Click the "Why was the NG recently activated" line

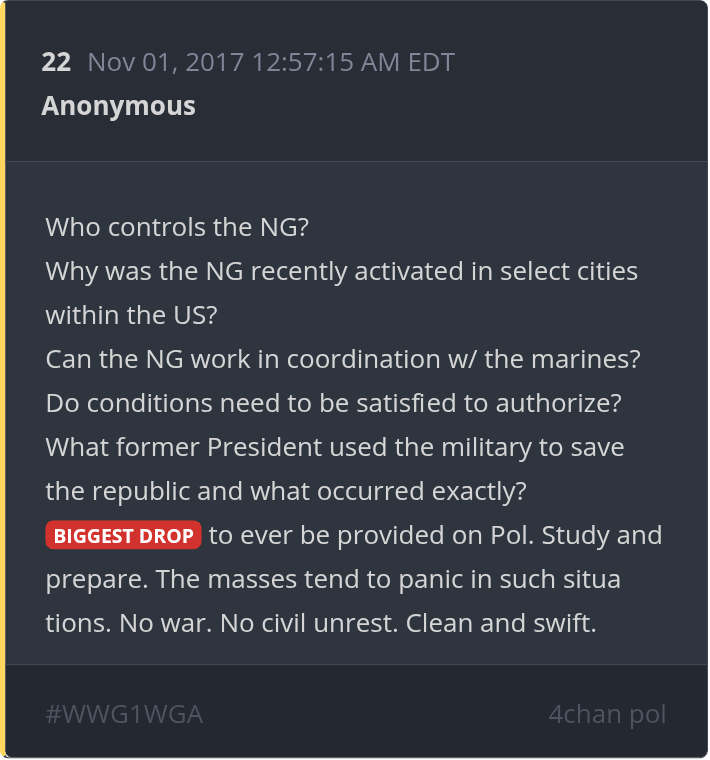click(x=341, y=271)
